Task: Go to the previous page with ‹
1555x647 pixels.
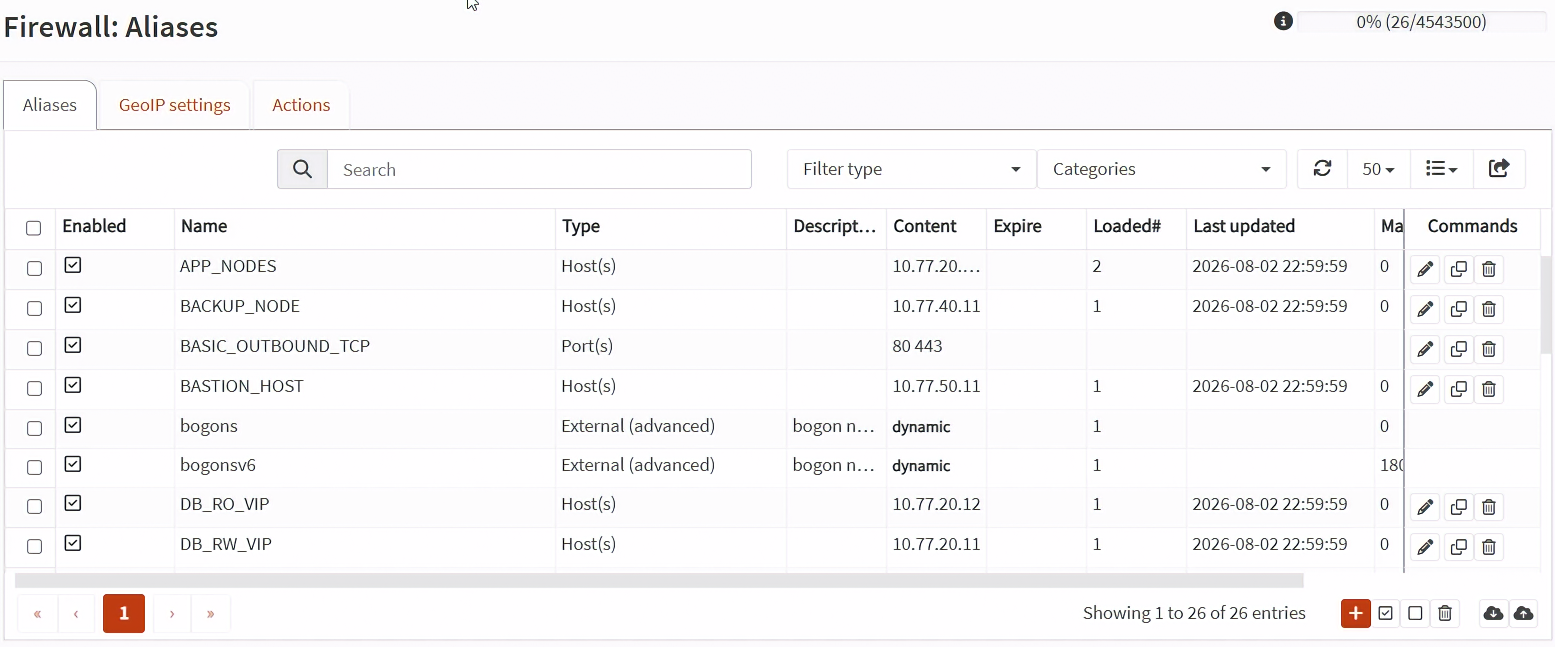Action: pos(76,613)
